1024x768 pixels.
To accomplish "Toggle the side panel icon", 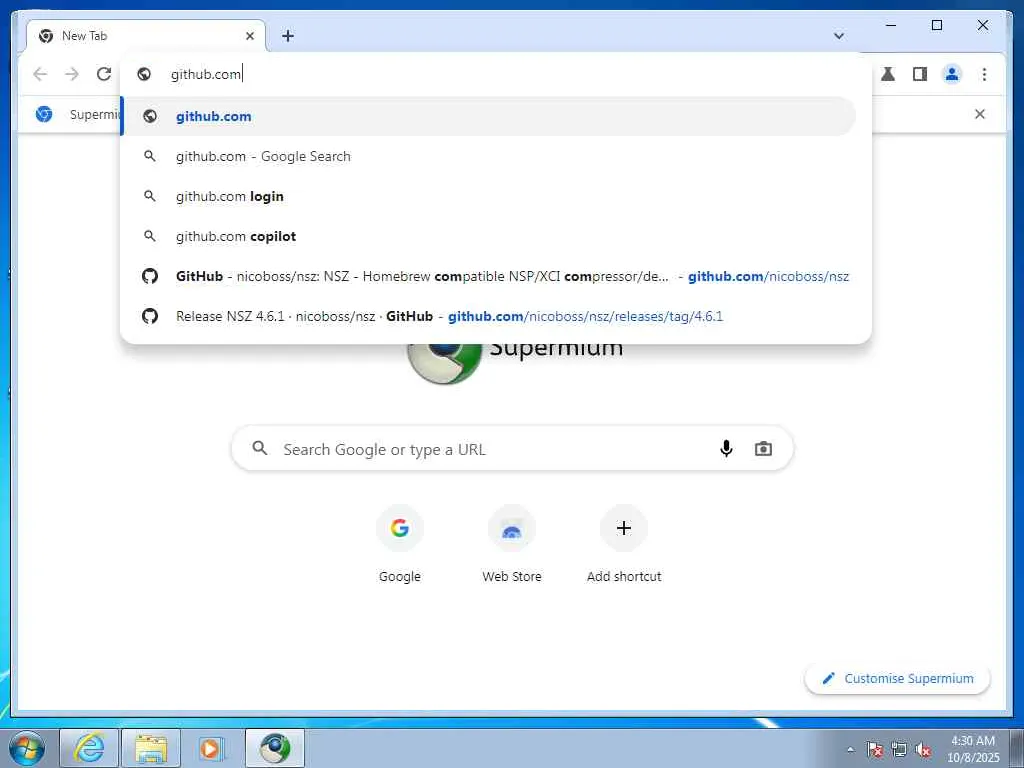I will coord(920,74).
